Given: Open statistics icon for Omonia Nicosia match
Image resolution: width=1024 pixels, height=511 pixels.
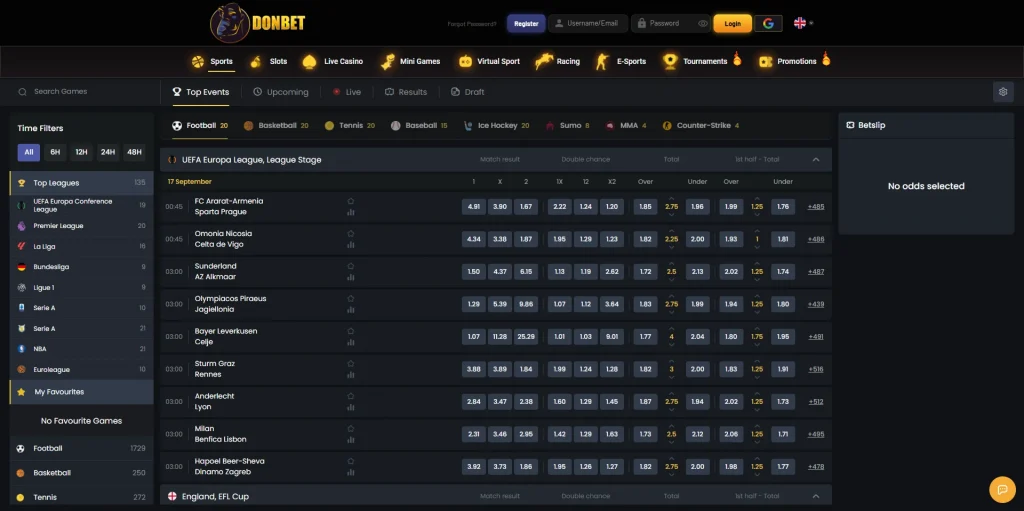Looking at the screenshot, I should click(x=351, y=244).
